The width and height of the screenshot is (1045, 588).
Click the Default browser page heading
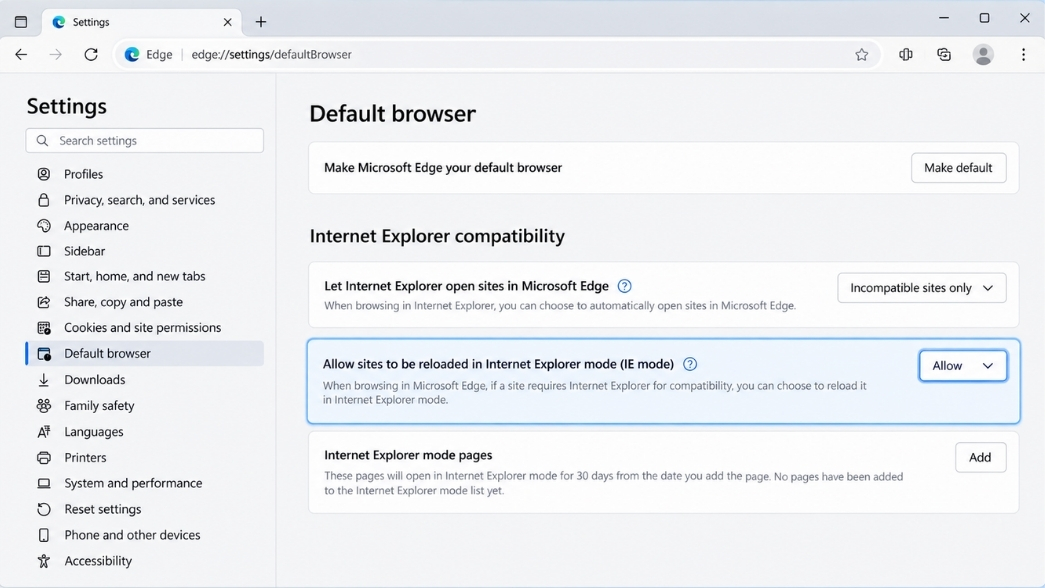(x=393, y=113)
